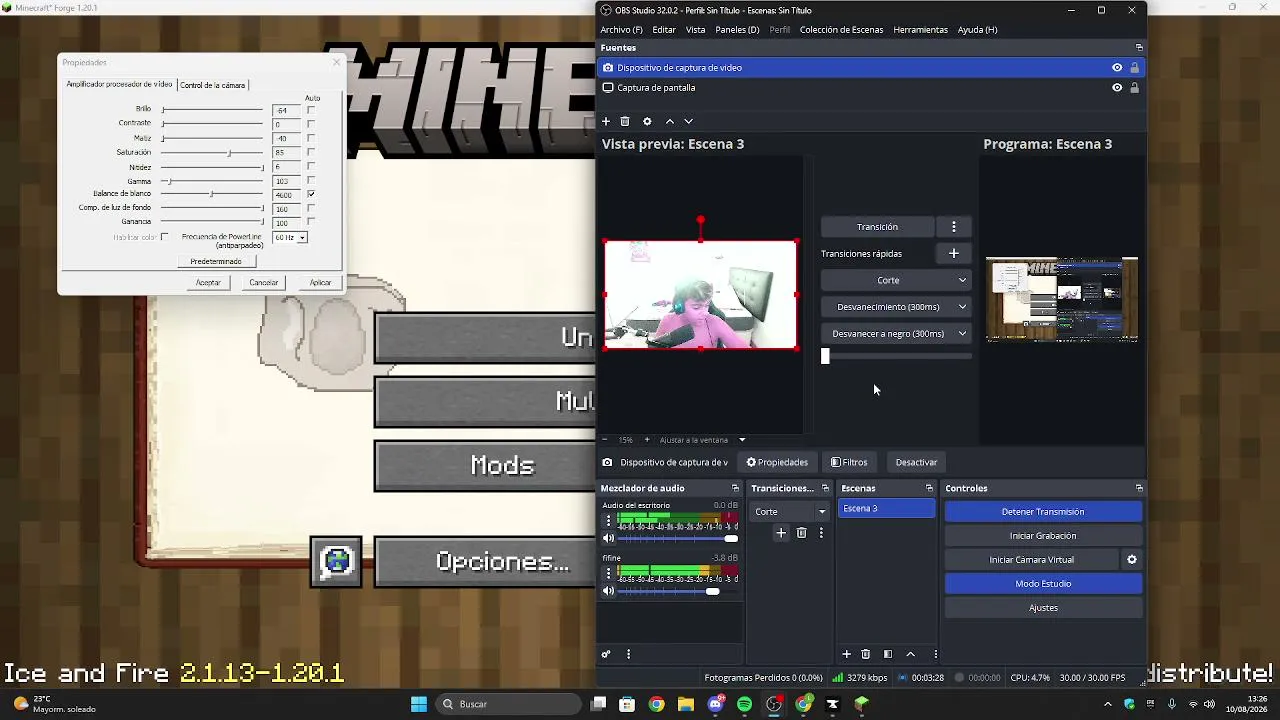1280x720 pixels.
Task: Open Audio del escritorio options menu
Action: (608, 520)
